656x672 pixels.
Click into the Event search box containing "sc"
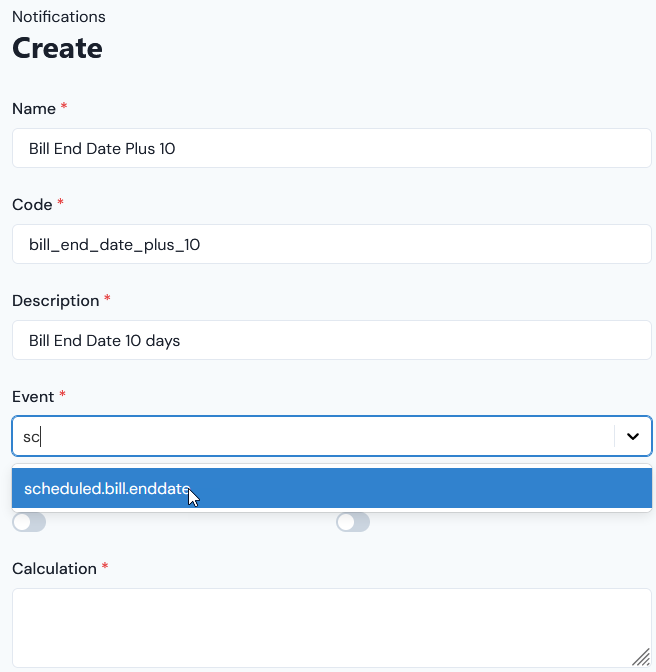click(x=313, y=436)
